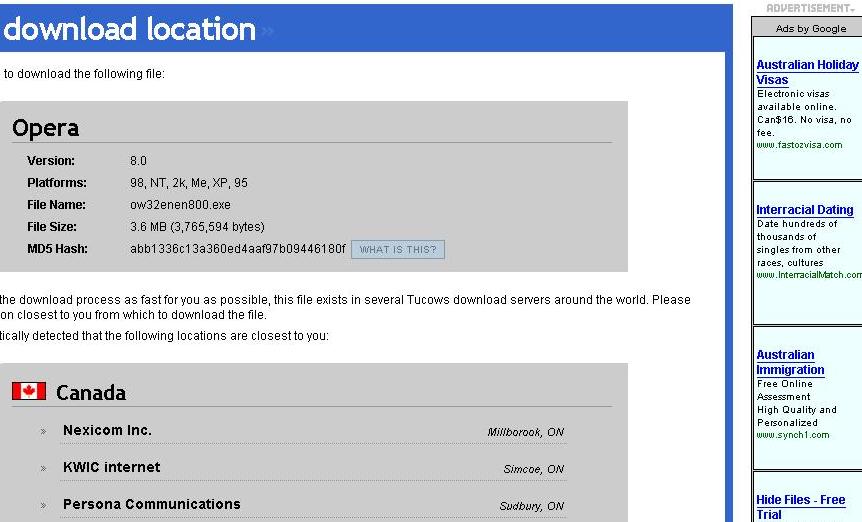Open the Persona Communications download mirror
The width and height of the screenshot is (862, 522).
click(x=152, y=504)
